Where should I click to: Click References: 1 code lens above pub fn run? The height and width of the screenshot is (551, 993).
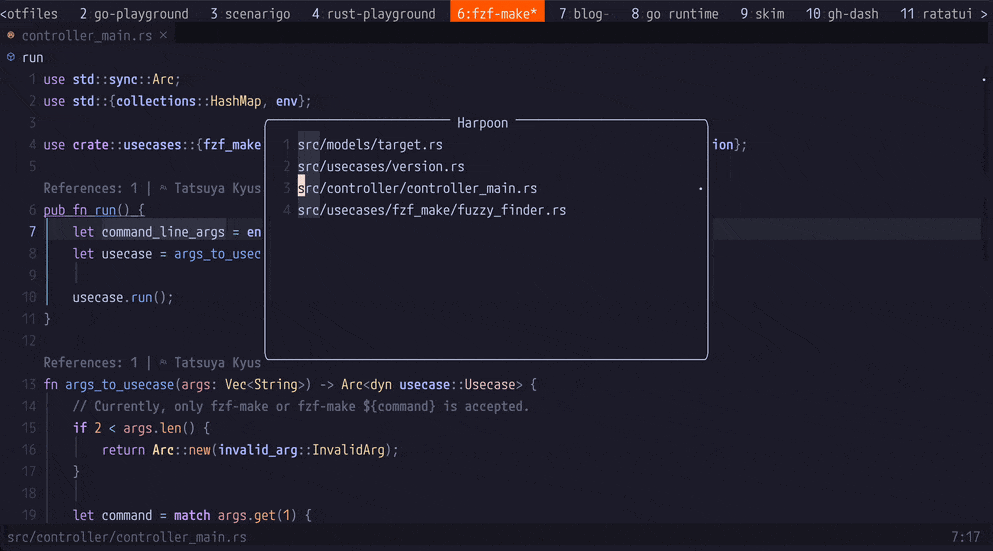(90, 188)
